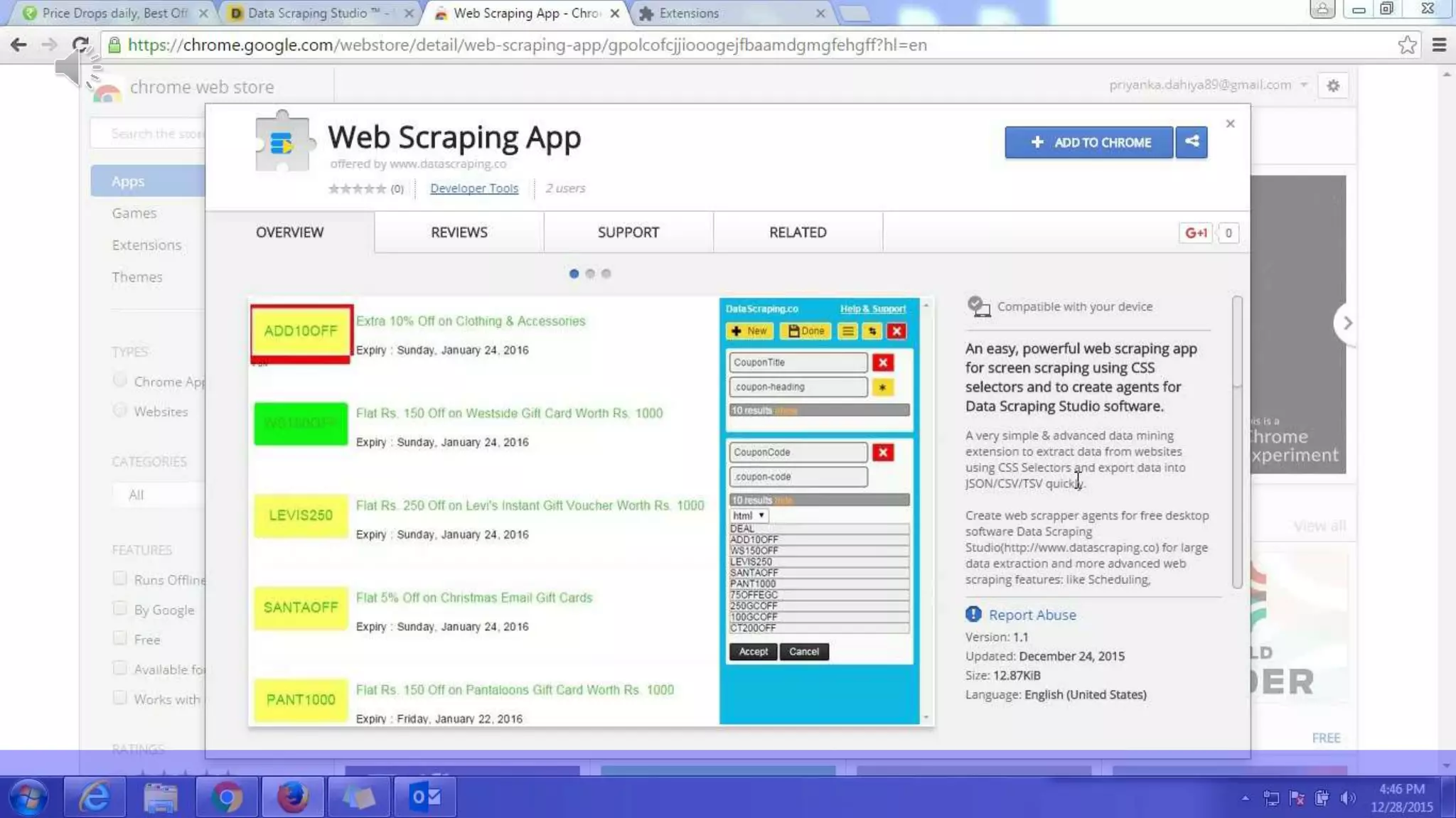This screenshot has height=818, width=1456.
Task: Open the Chrome hamburger menu
Action: (1439, 45)
